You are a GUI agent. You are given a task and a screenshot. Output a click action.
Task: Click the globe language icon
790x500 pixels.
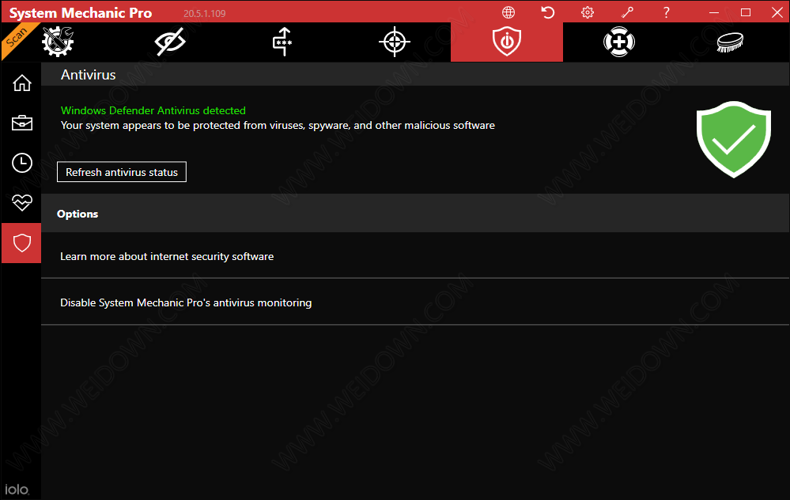tap(509, 13)
